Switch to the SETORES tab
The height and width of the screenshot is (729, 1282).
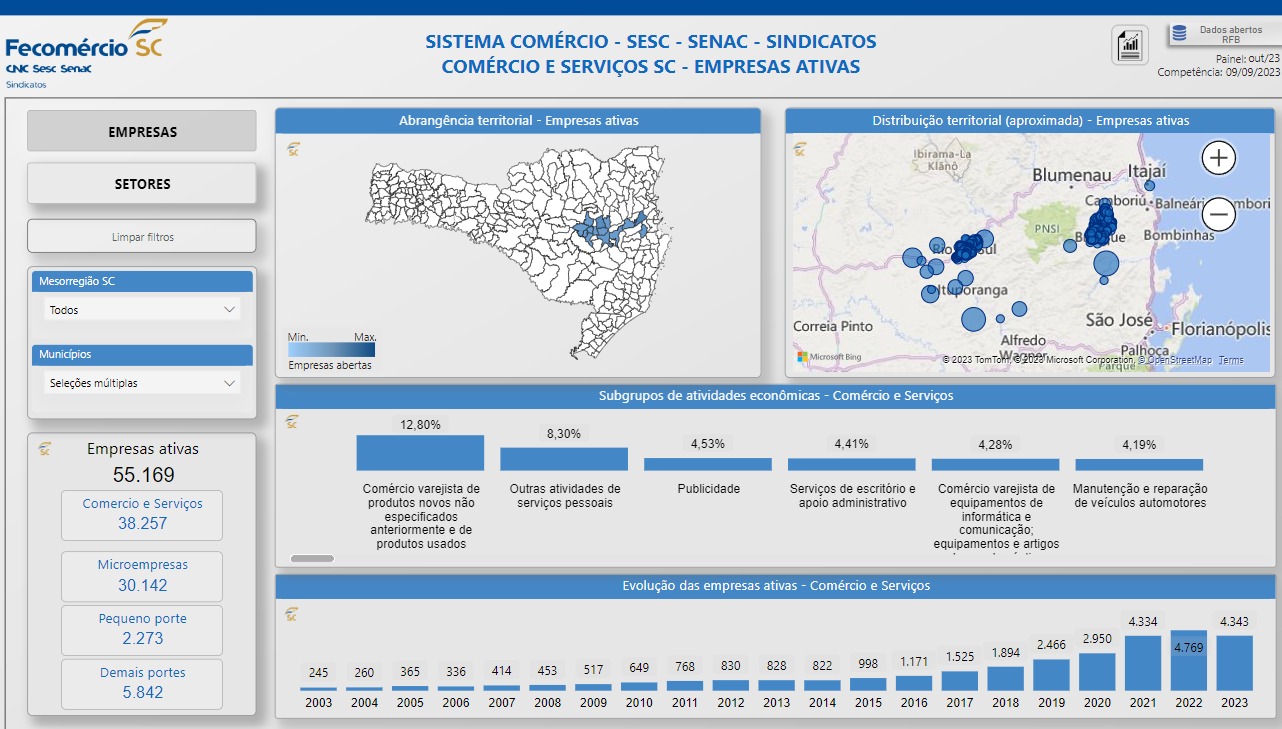142,184
